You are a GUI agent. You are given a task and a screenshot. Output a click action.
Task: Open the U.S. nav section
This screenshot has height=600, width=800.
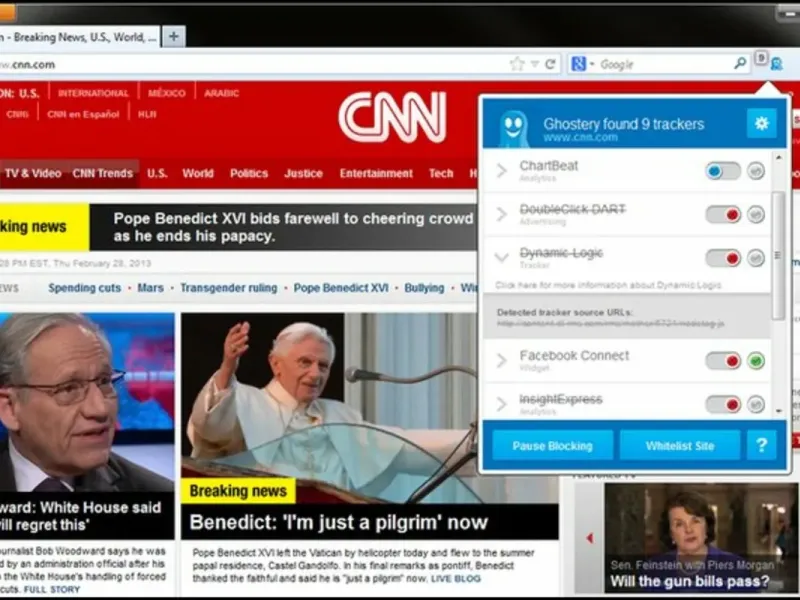tap(157, 173)
